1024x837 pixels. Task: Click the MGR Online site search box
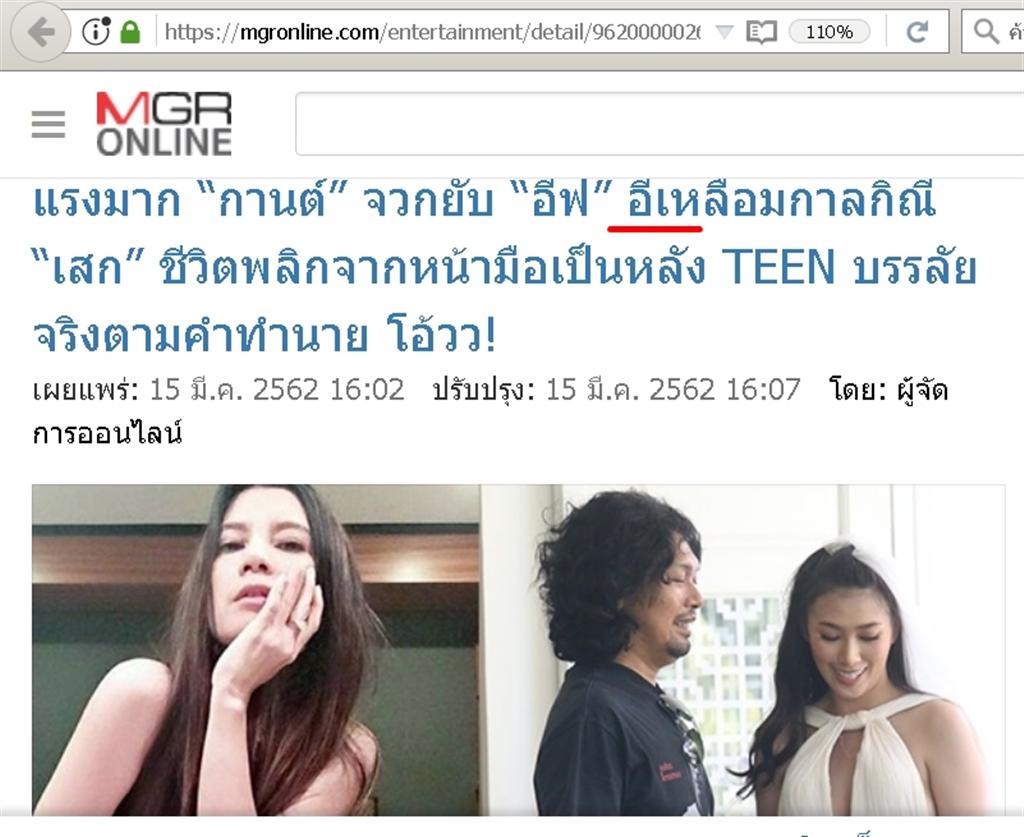click(x=660, y=124)
